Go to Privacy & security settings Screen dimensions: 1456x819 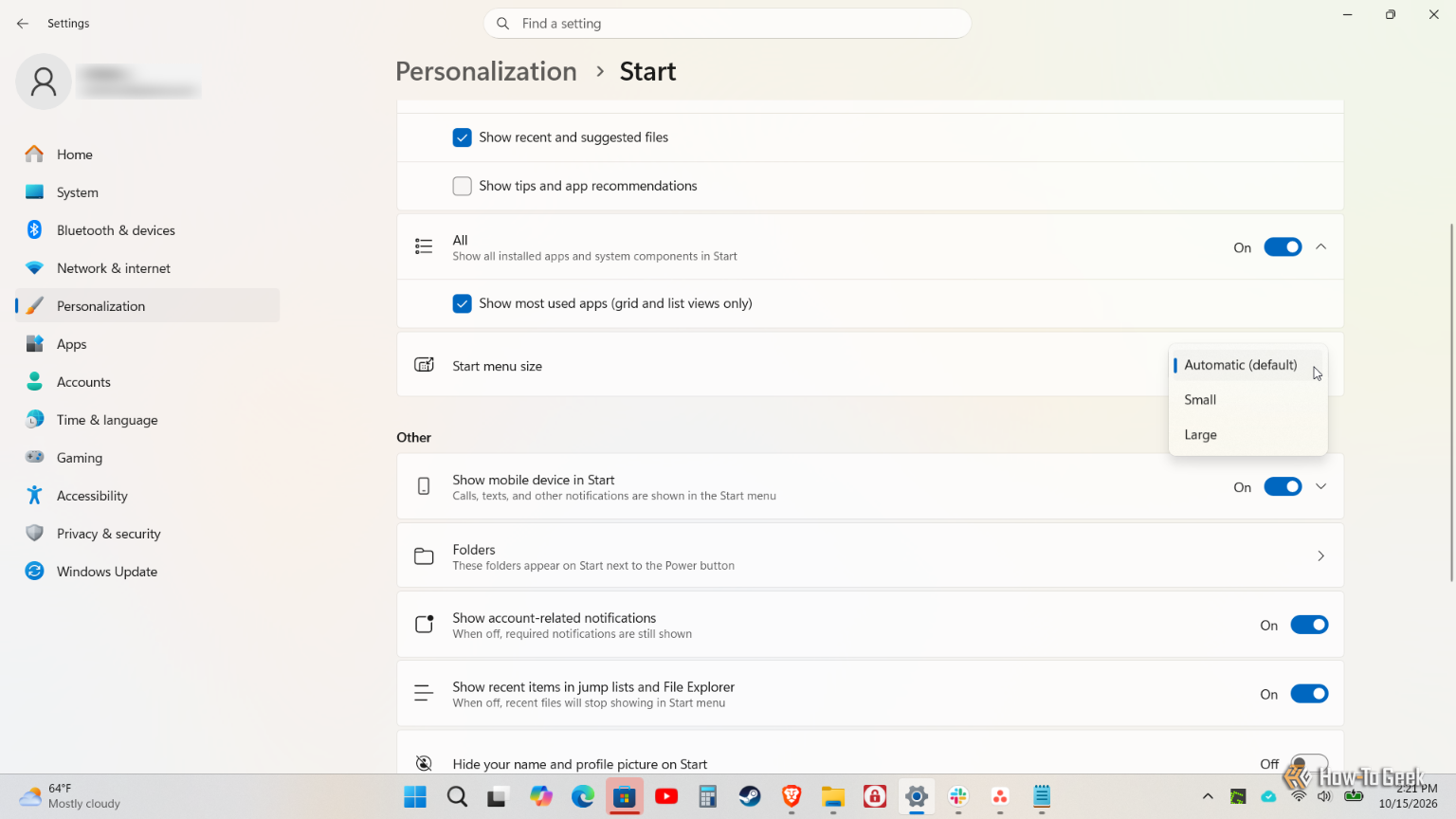[x=148, y=534]
